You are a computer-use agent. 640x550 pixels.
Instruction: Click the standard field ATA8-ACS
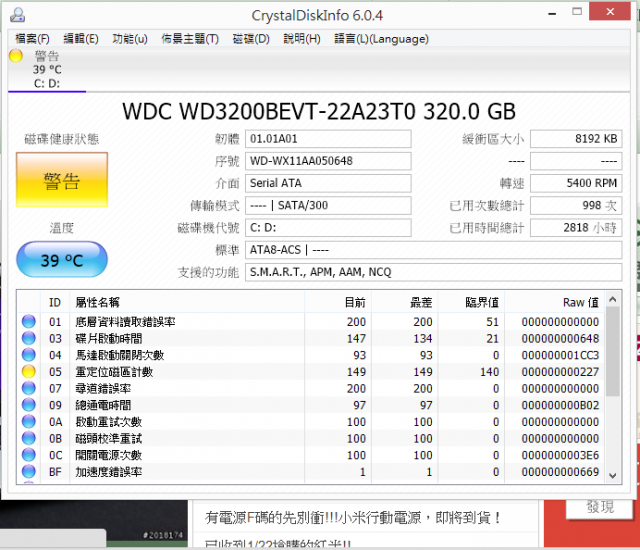pyautogui.click(x=433, y=250)
